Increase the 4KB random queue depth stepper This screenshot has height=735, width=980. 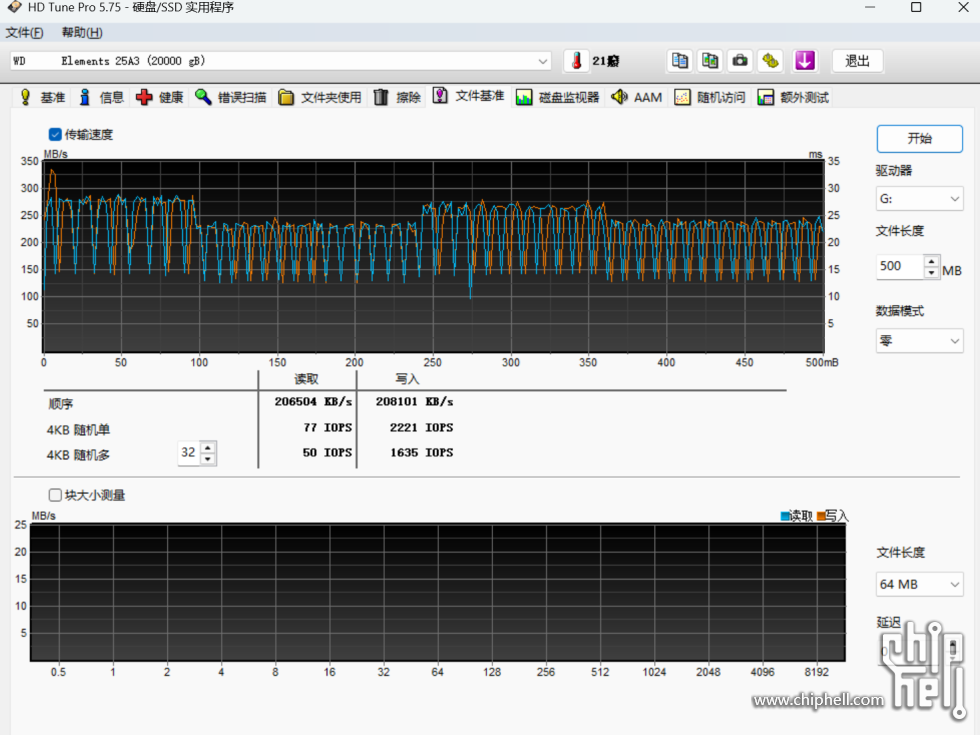click(207, 447)
